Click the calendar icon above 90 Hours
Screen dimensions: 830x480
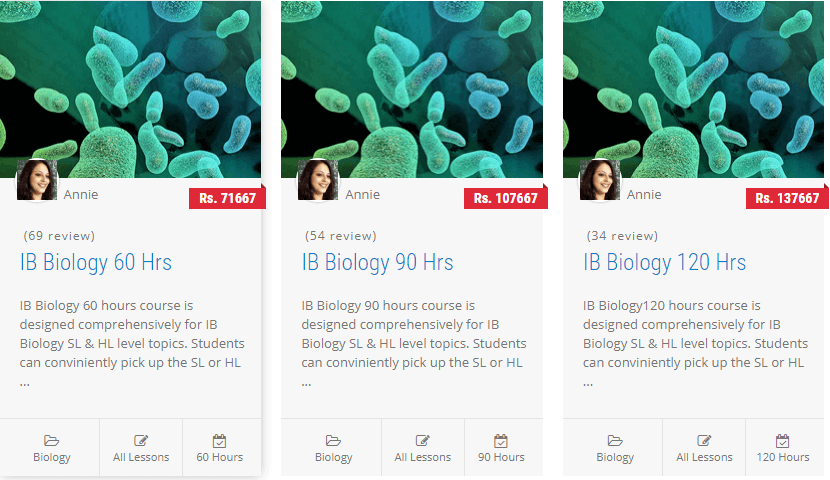pos(501,440)
